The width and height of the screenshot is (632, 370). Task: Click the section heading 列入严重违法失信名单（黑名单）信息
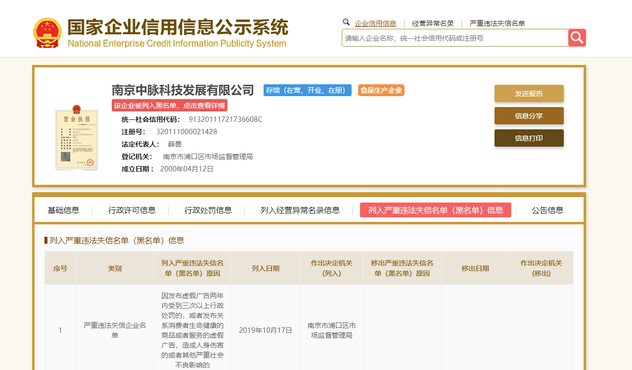[116, 241]
